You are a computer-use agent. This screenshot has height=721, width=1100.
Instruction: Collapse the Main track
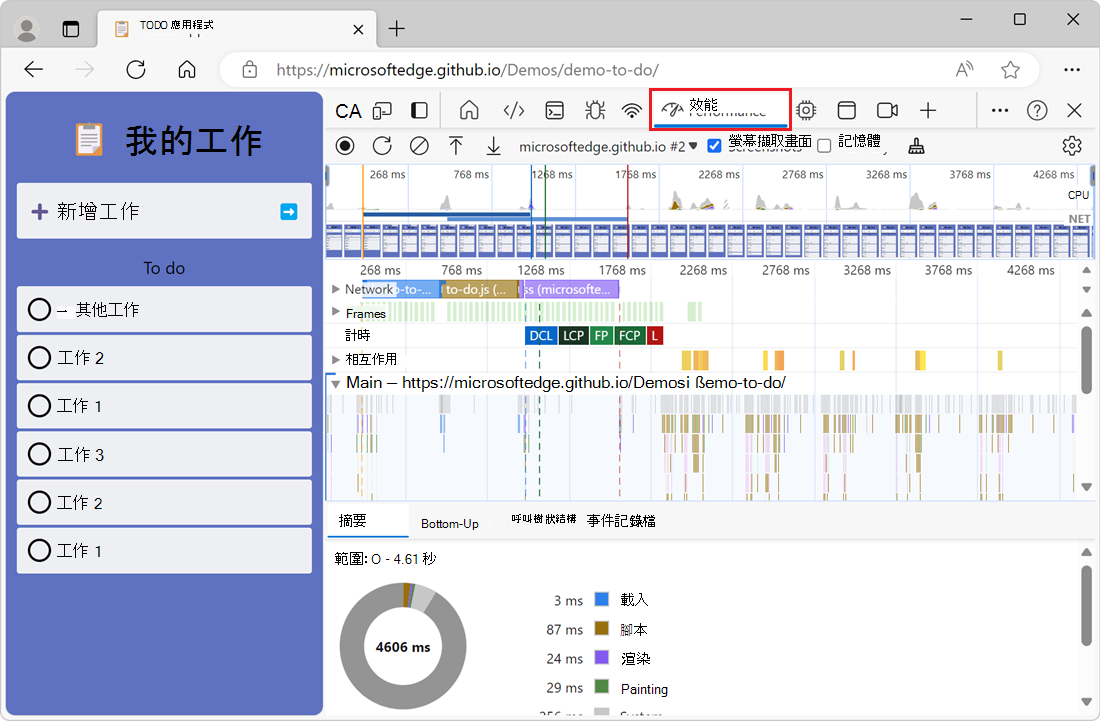click(336, 383)
